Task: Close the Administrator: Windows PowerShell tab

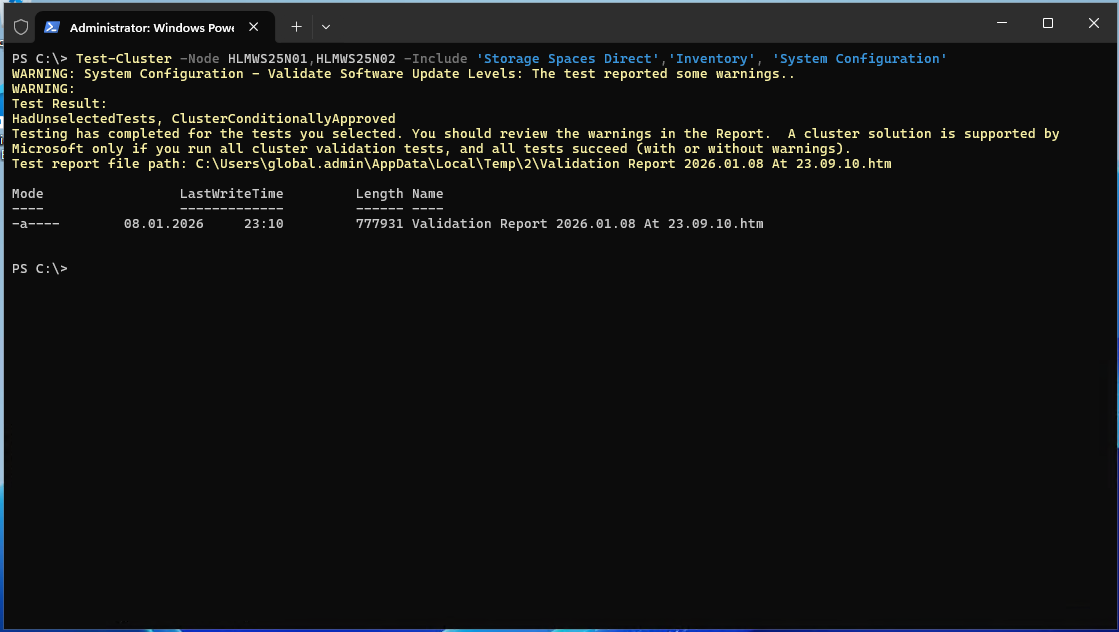Action: pos(254,27)
